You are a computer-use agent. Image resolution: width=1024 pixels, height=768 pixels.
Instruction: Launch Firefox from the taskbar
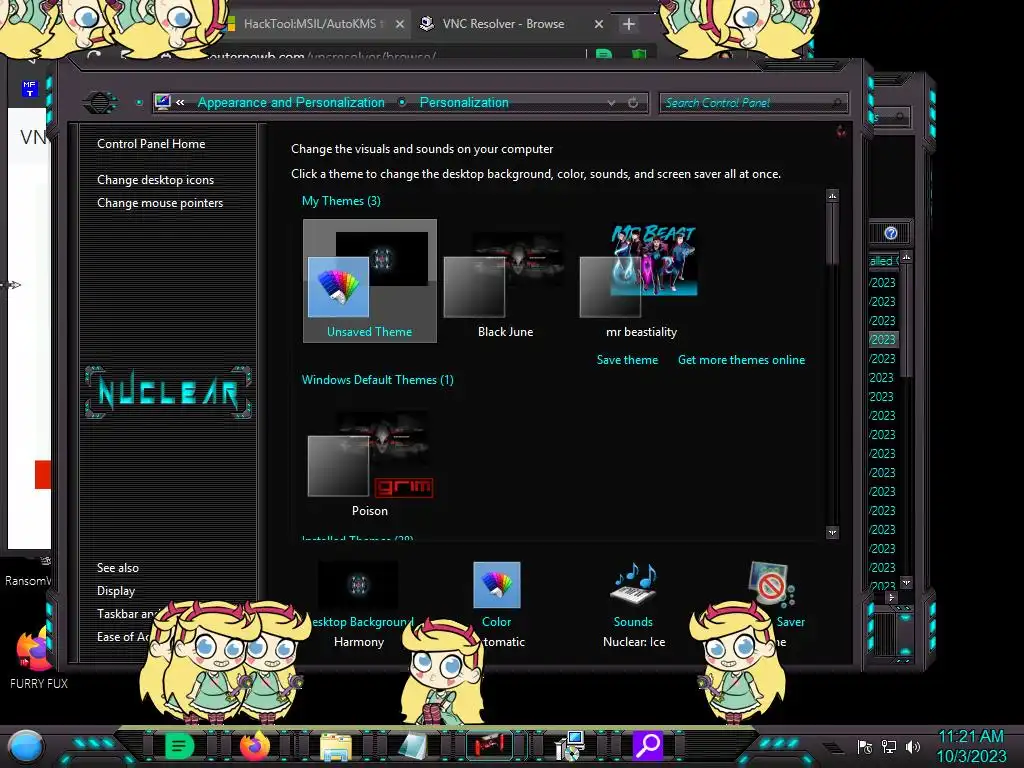[x=255, y=746]
